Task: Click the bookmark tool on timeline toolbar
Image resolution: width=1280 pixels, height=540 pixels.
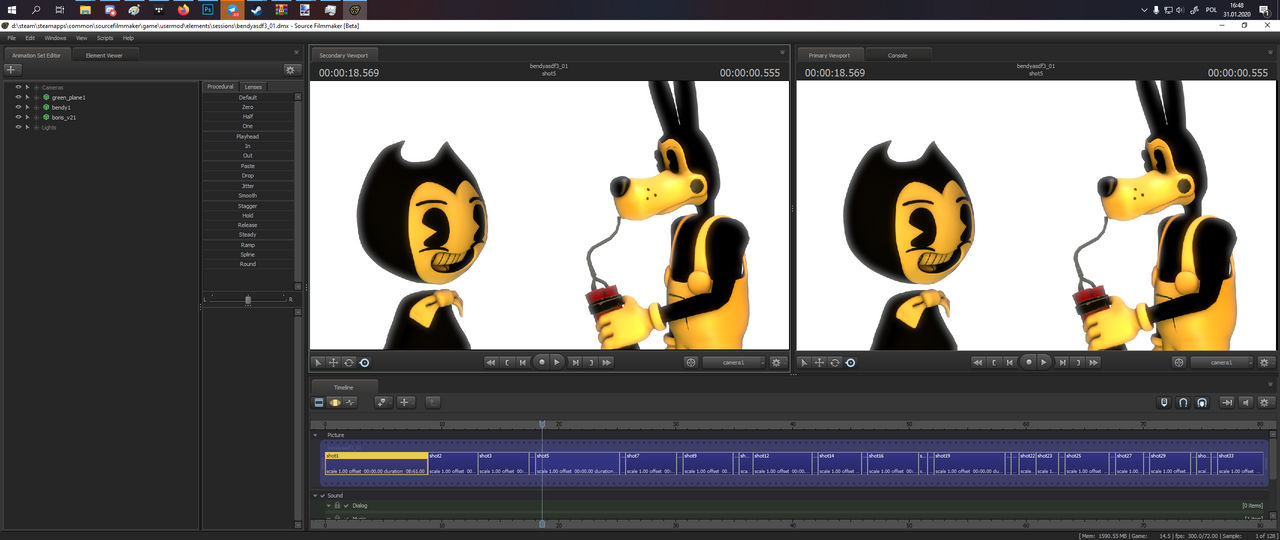Action: pos(384,402)
